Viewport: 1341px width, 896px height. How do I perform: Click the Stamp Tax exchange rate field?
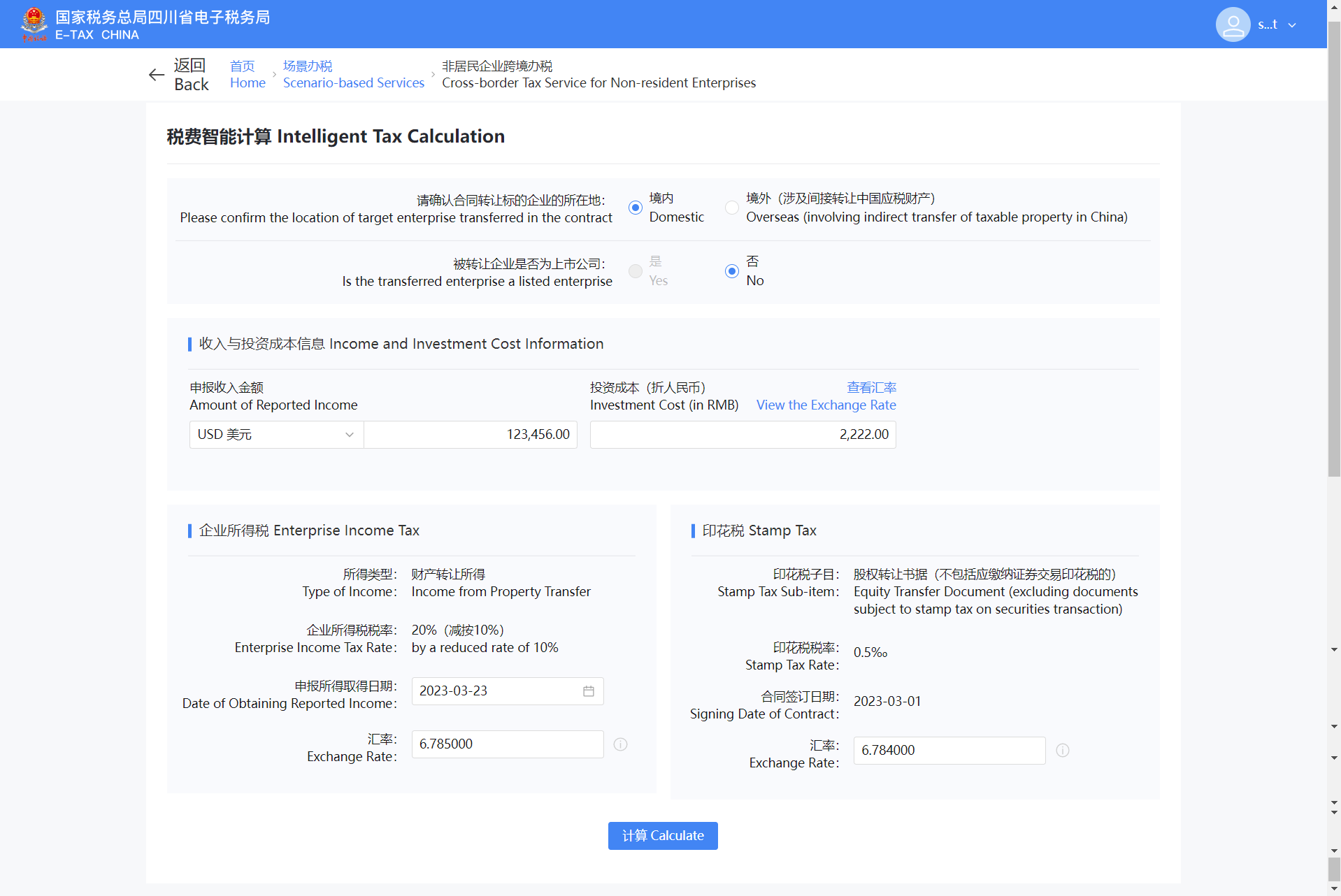[x=949, y=751]
